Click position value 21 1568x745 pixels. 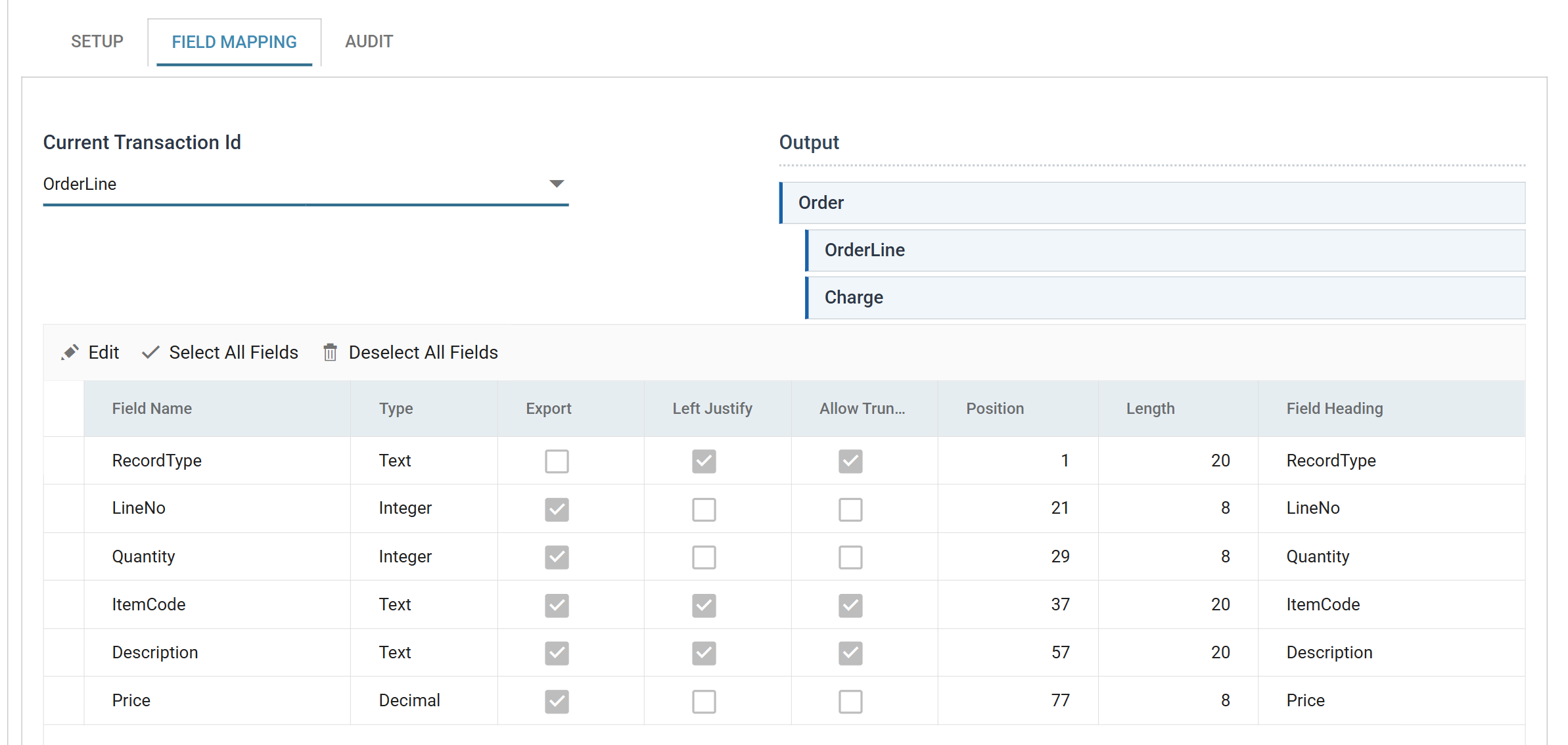pyautogui.click(x=1060, y=508)
